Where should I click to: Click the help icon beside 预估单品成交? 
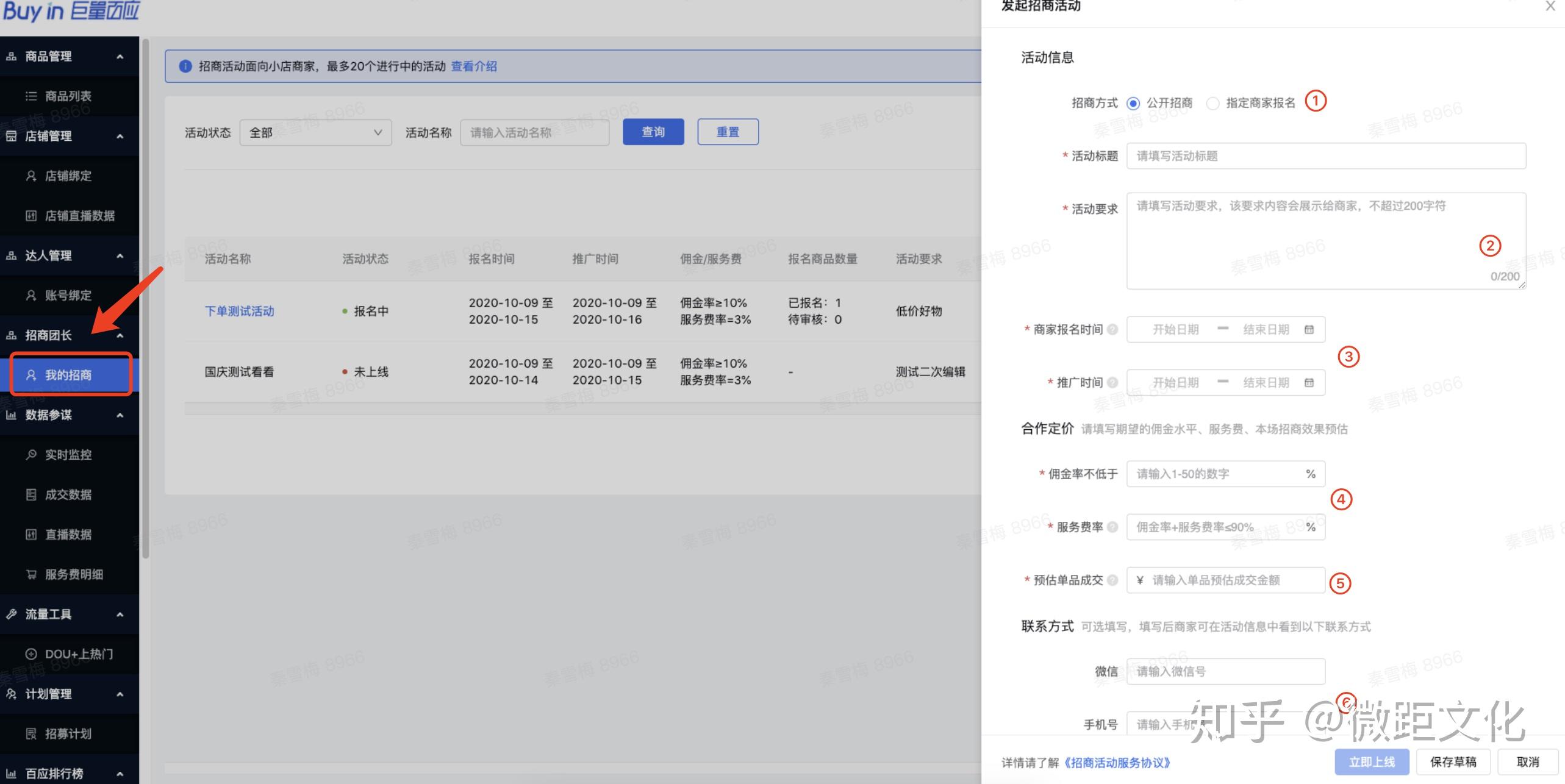(x=1112, y=580)
